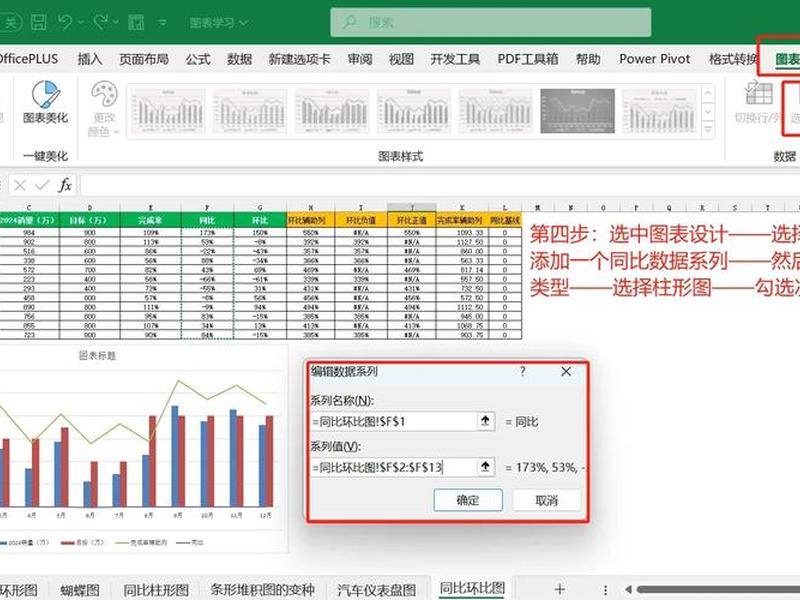Undo the last action via the toolbar

[65, 22]
